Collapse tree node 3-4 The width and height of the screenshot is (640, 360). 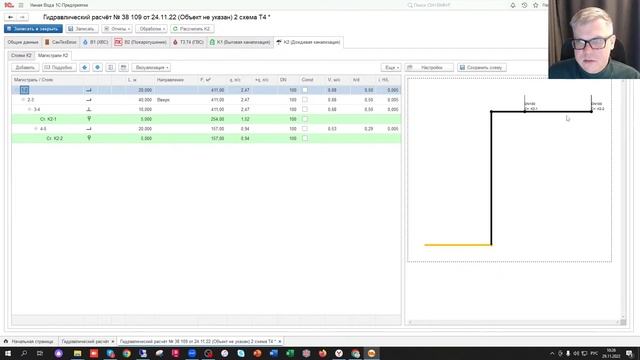[x=29, y=109]
